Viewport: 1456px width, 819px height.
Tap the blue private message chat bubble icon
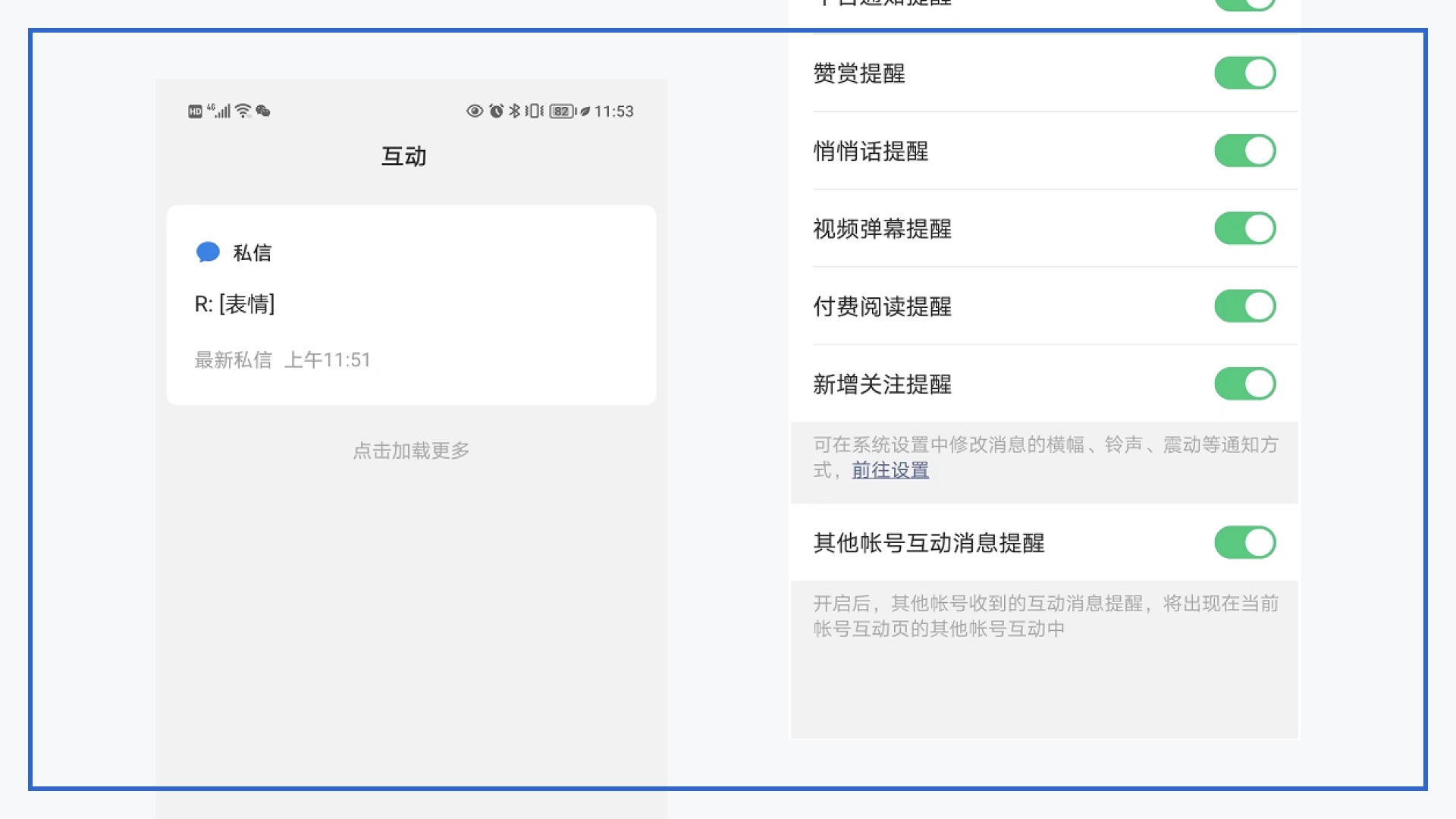coord(206,252)
